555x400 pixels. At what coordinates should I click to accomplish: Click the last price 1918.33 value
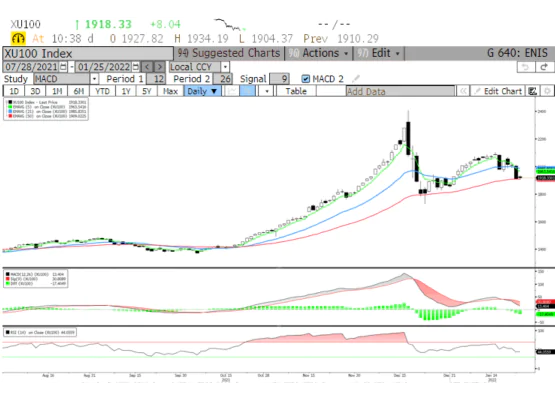pos(108,24)
